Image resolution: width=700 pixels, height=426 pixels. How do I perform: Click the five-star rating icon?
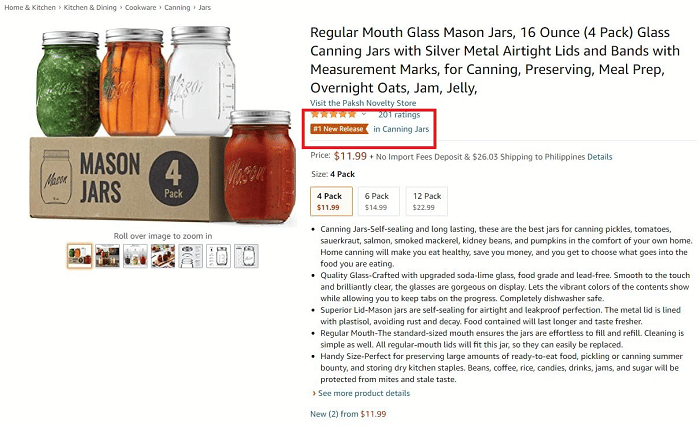tap(333, 115)
